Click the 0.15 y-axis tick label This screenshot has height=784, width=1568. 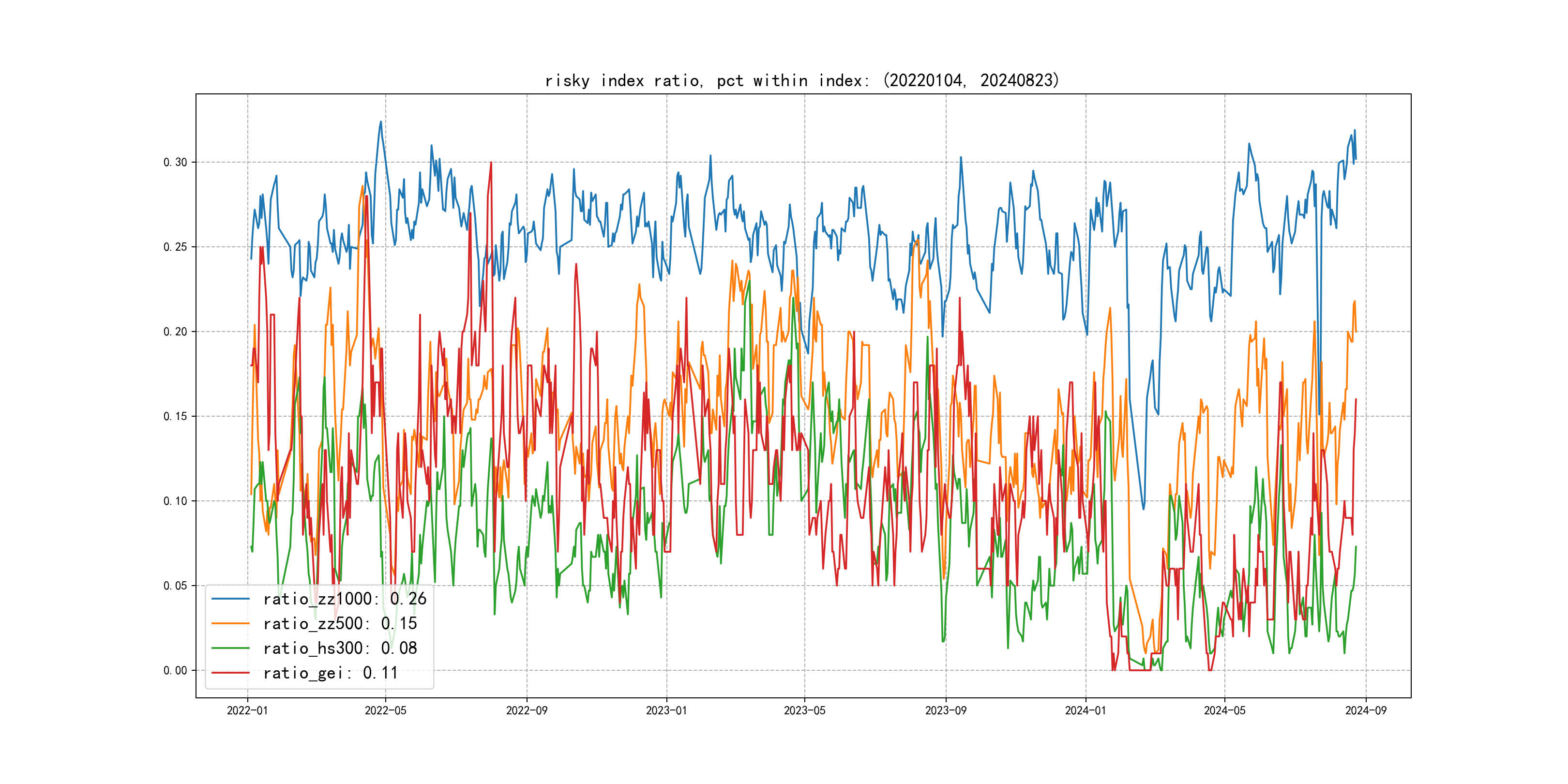click(x=175, y=416)
